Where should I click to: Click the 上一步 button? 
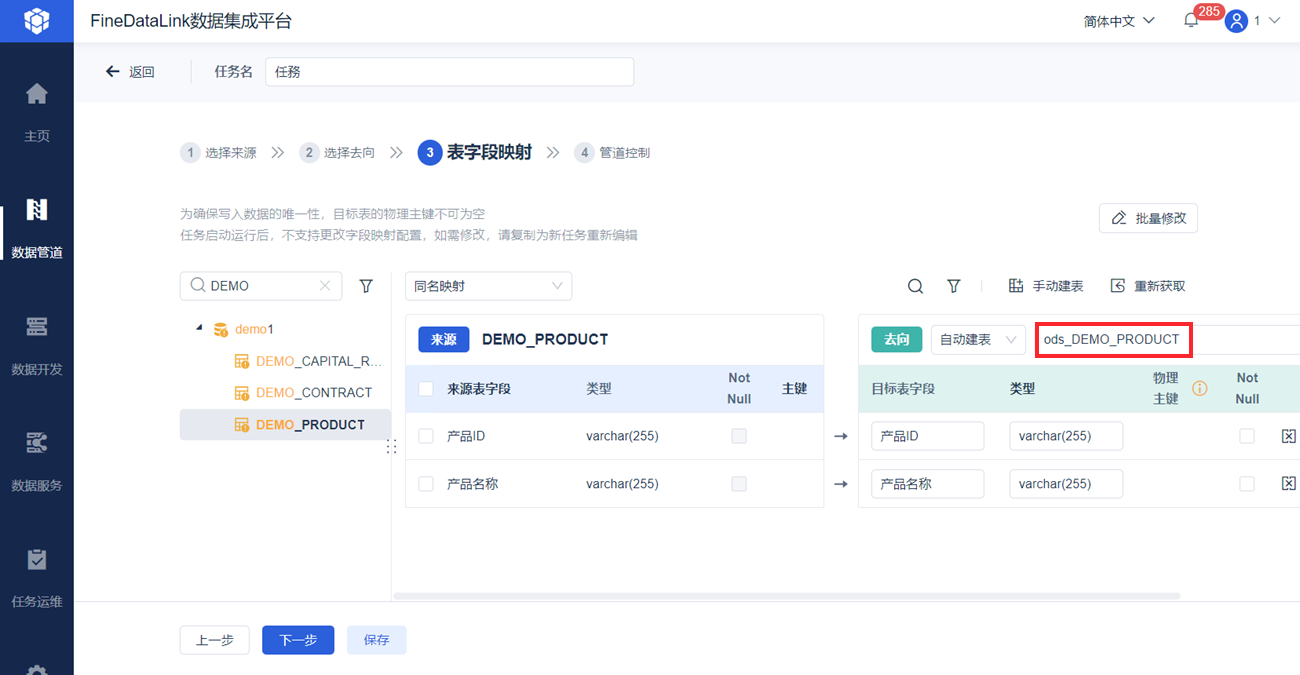coord(214,640)
